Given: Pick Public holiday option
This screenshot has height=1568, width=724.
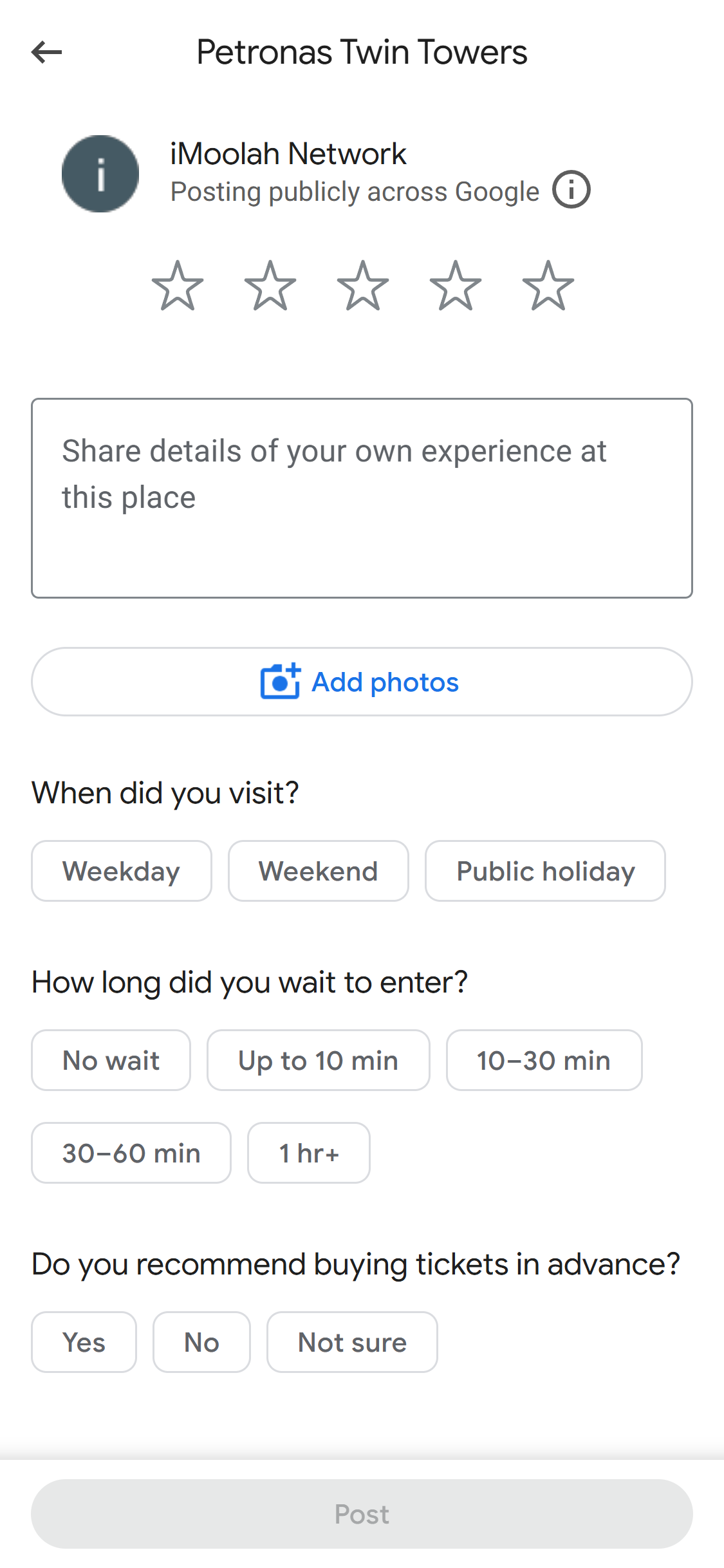Looking at the screenshot, I should pyautogui.click(x=545, y=871).
